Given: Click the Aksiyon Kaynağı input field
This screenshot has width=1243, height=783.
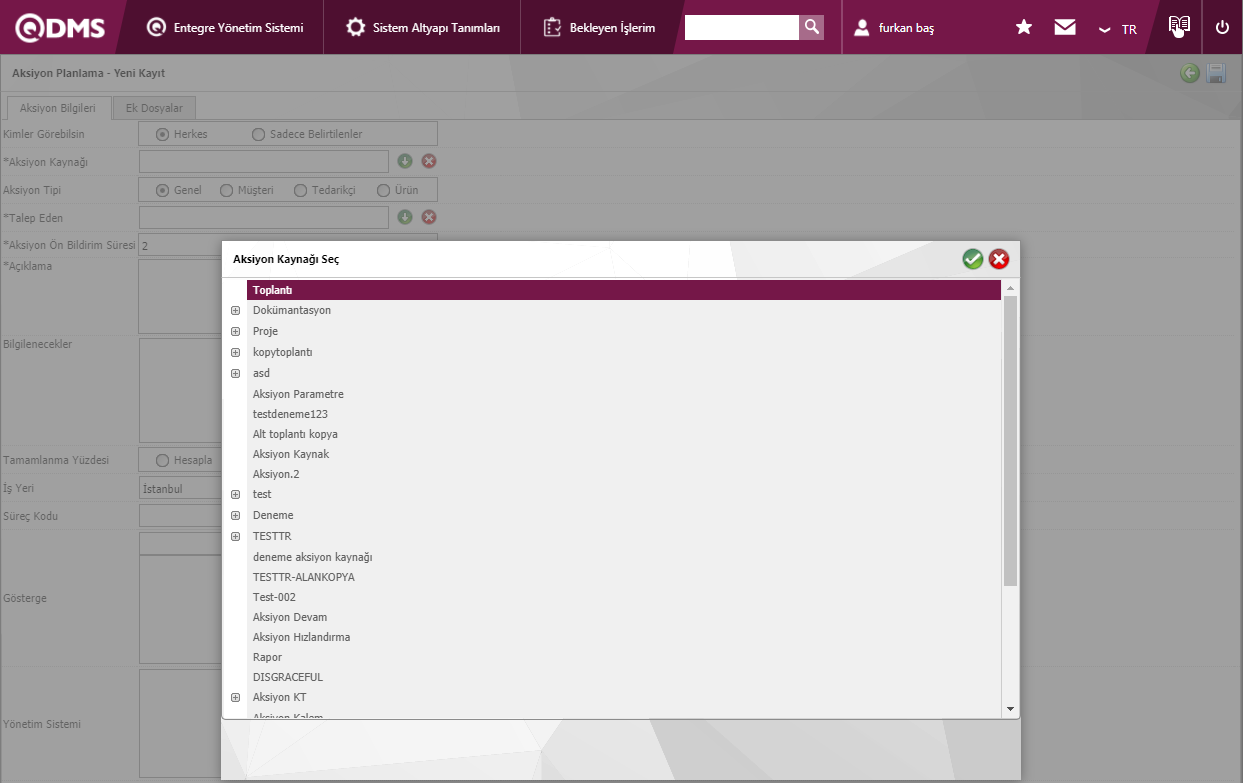Looking at the screenshot, I should point(264,161).
